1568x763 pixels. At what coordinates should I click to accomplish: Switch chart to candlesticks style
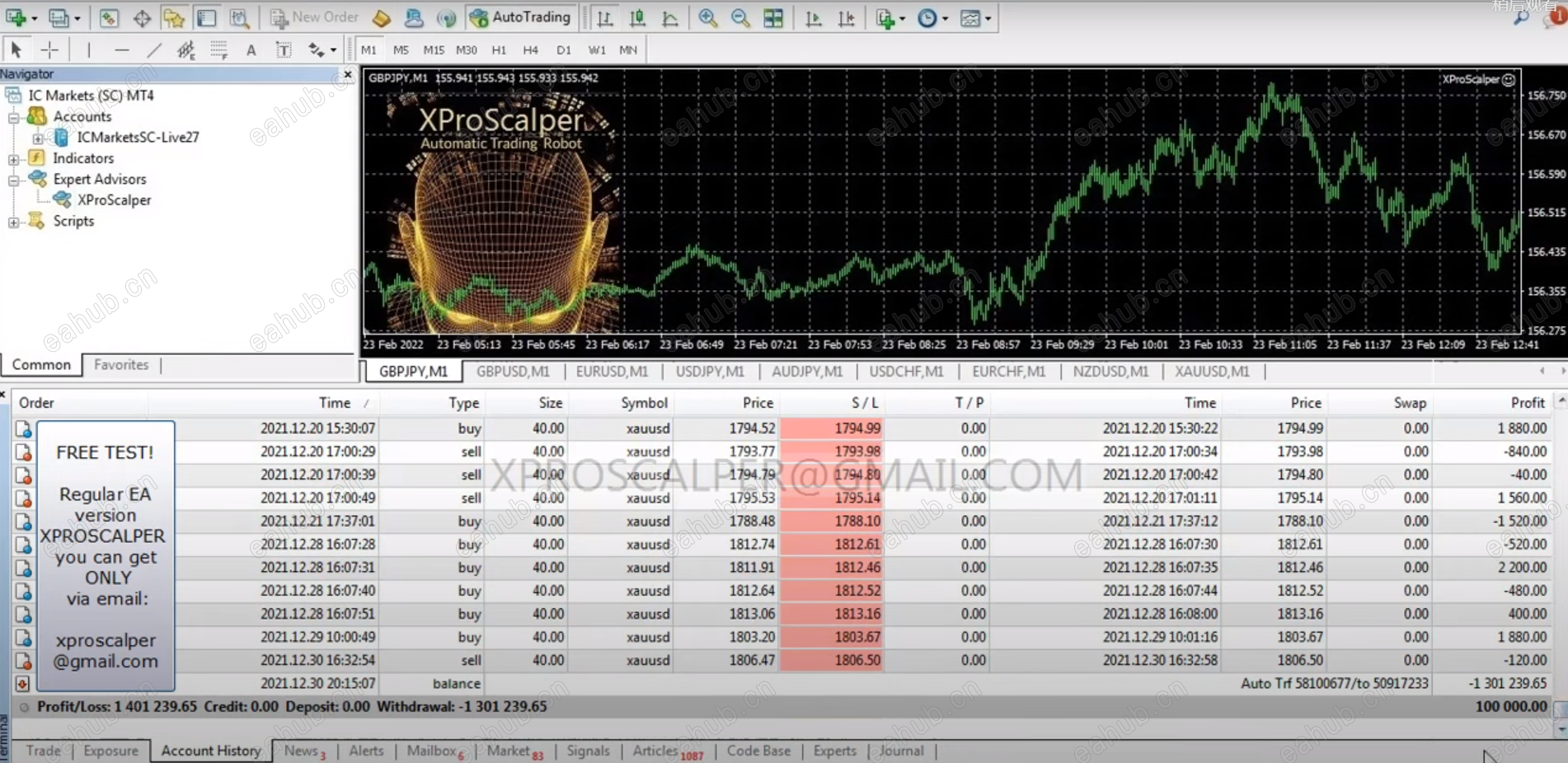tap(637, 17)
